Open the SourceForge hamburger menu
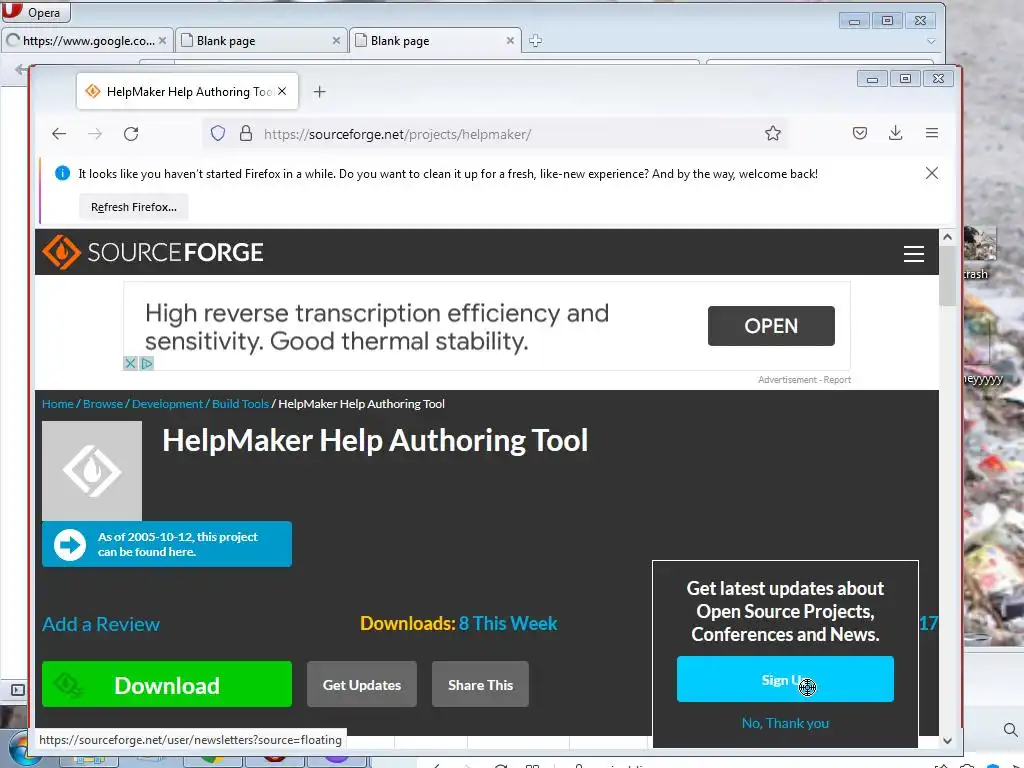1024x768 pixels. [x=914, y=253]
